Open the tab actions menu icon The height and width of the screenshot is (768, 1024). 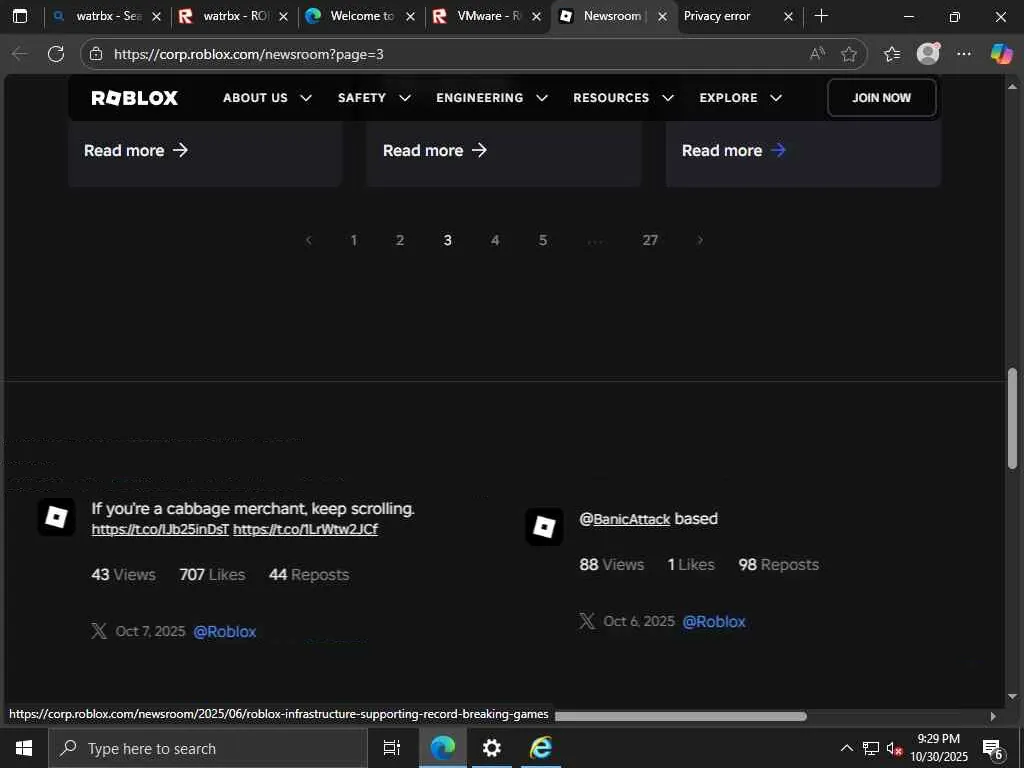[20, 16]
